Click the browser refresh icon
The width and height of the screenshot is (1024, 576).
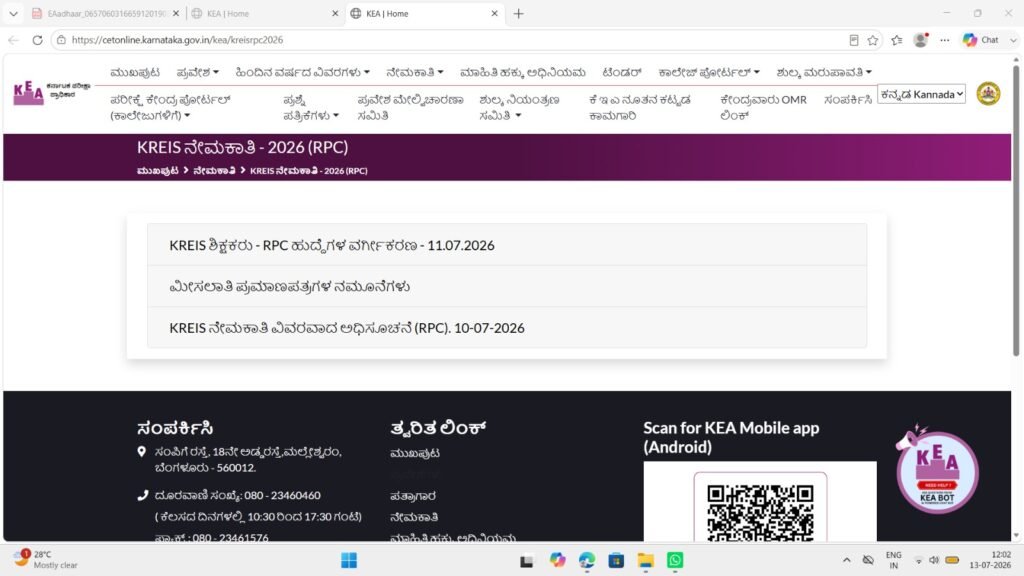pos(37,40)
